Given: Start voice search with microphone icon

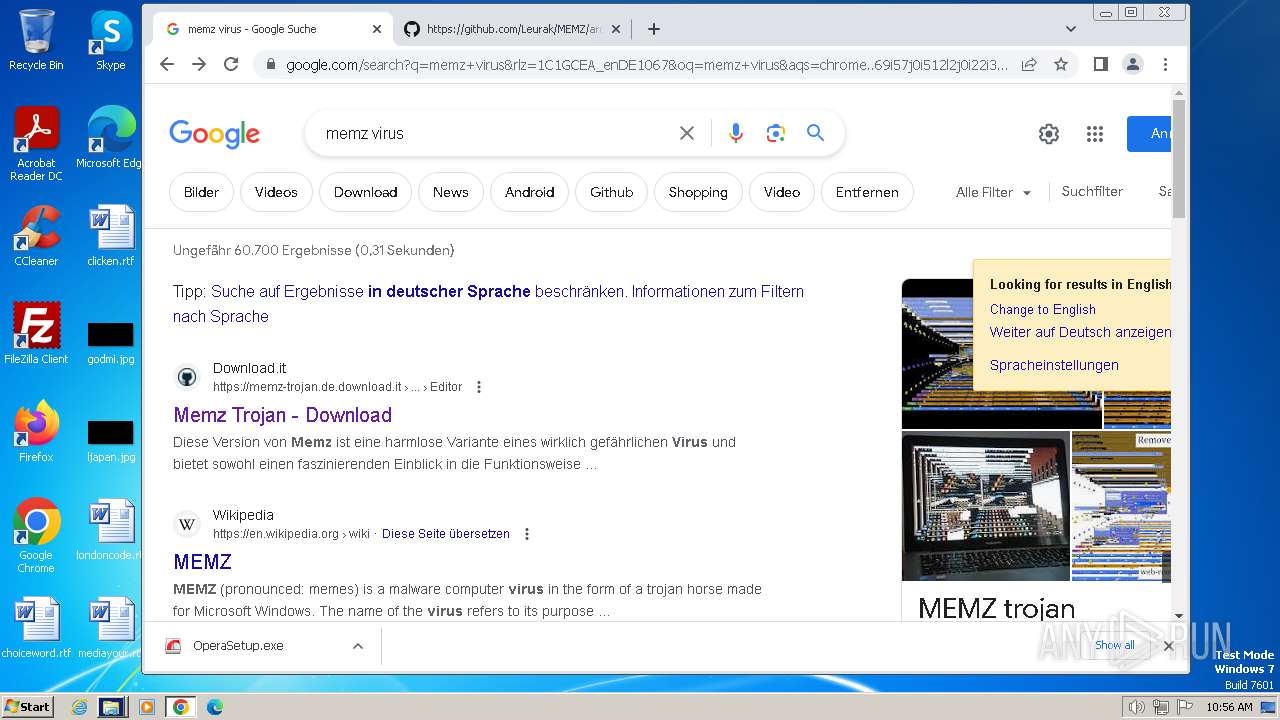Looking at the screenshot, I should 736,133.
